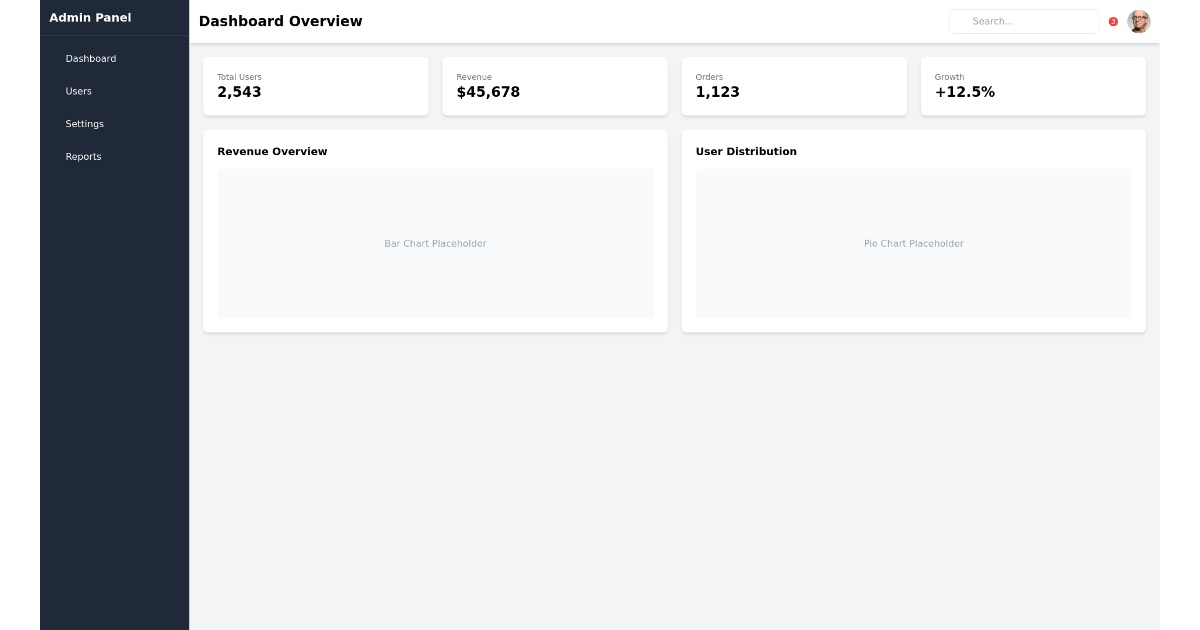Click the Revenue Overview panel heading
Screen dimensions: 1200x630
[272, 151]
